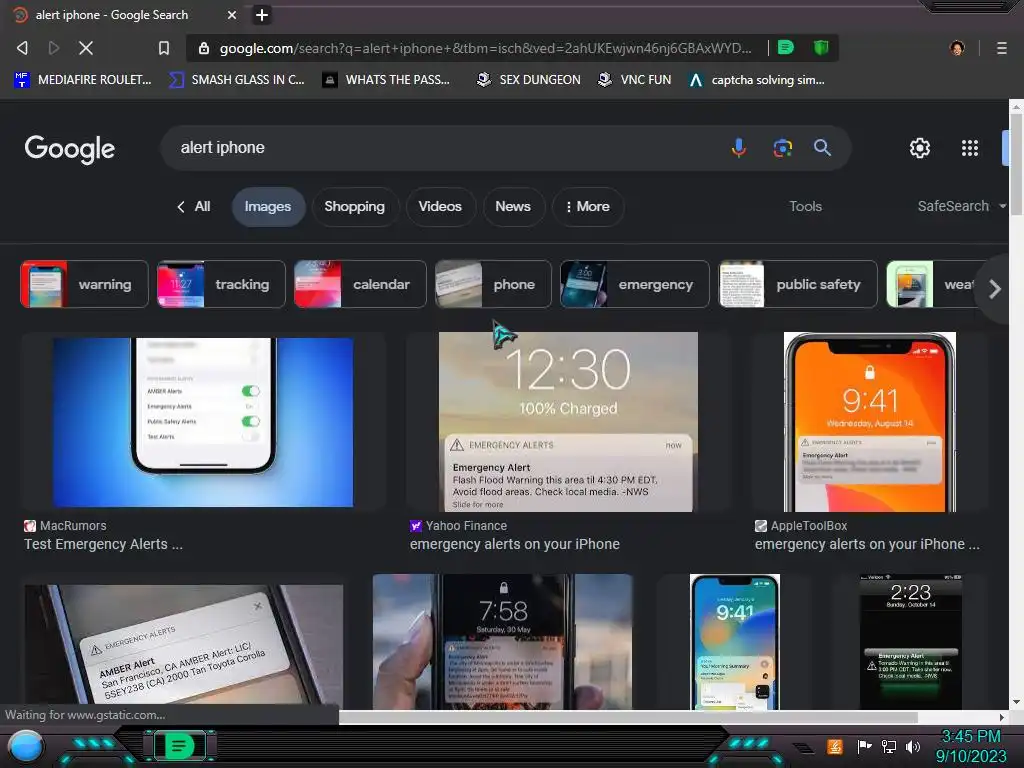Click the magnifier search button

point(822,148)
